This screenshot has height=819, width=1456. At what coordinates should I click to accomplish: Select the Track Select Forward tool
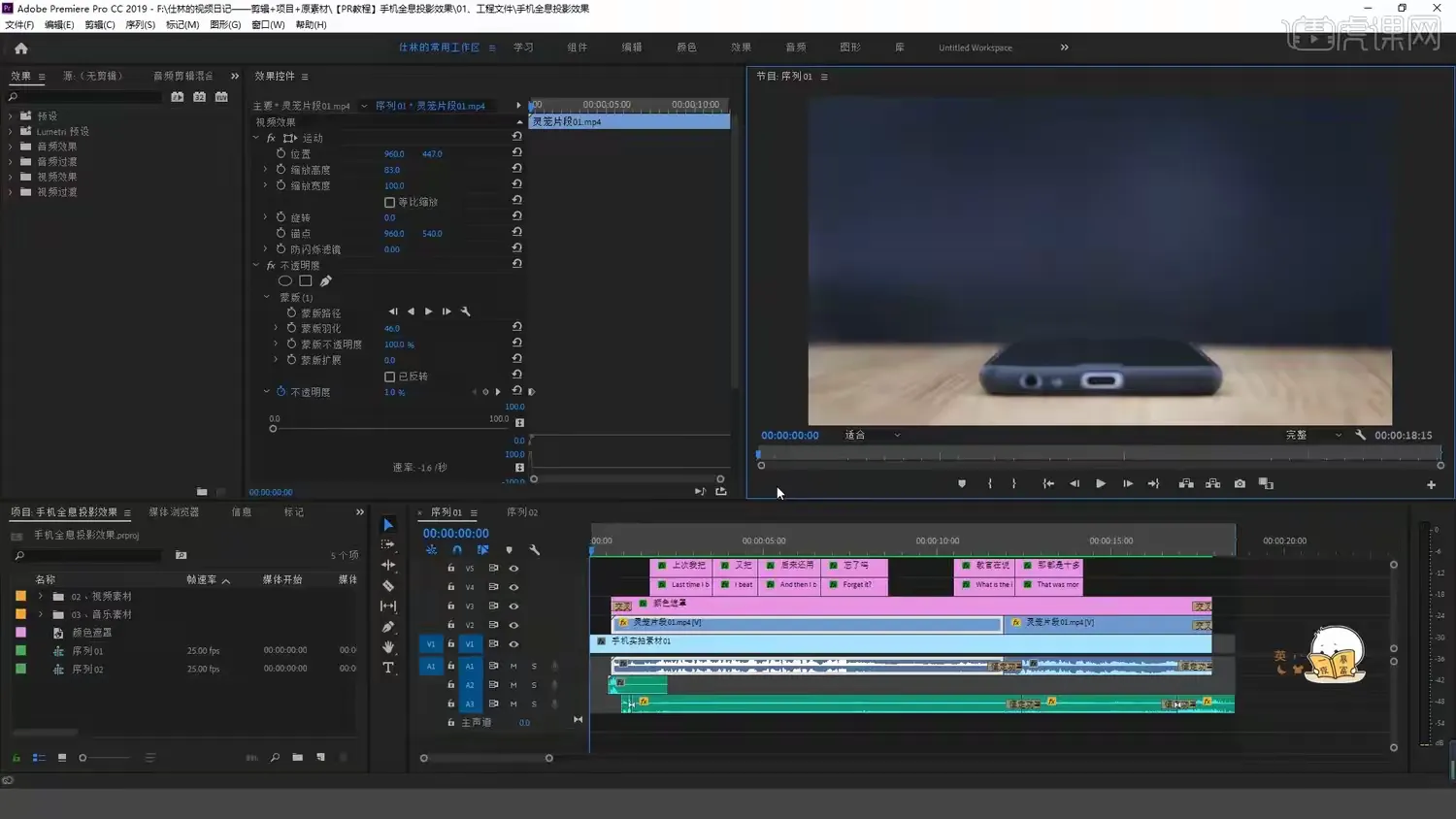point(388,544)
